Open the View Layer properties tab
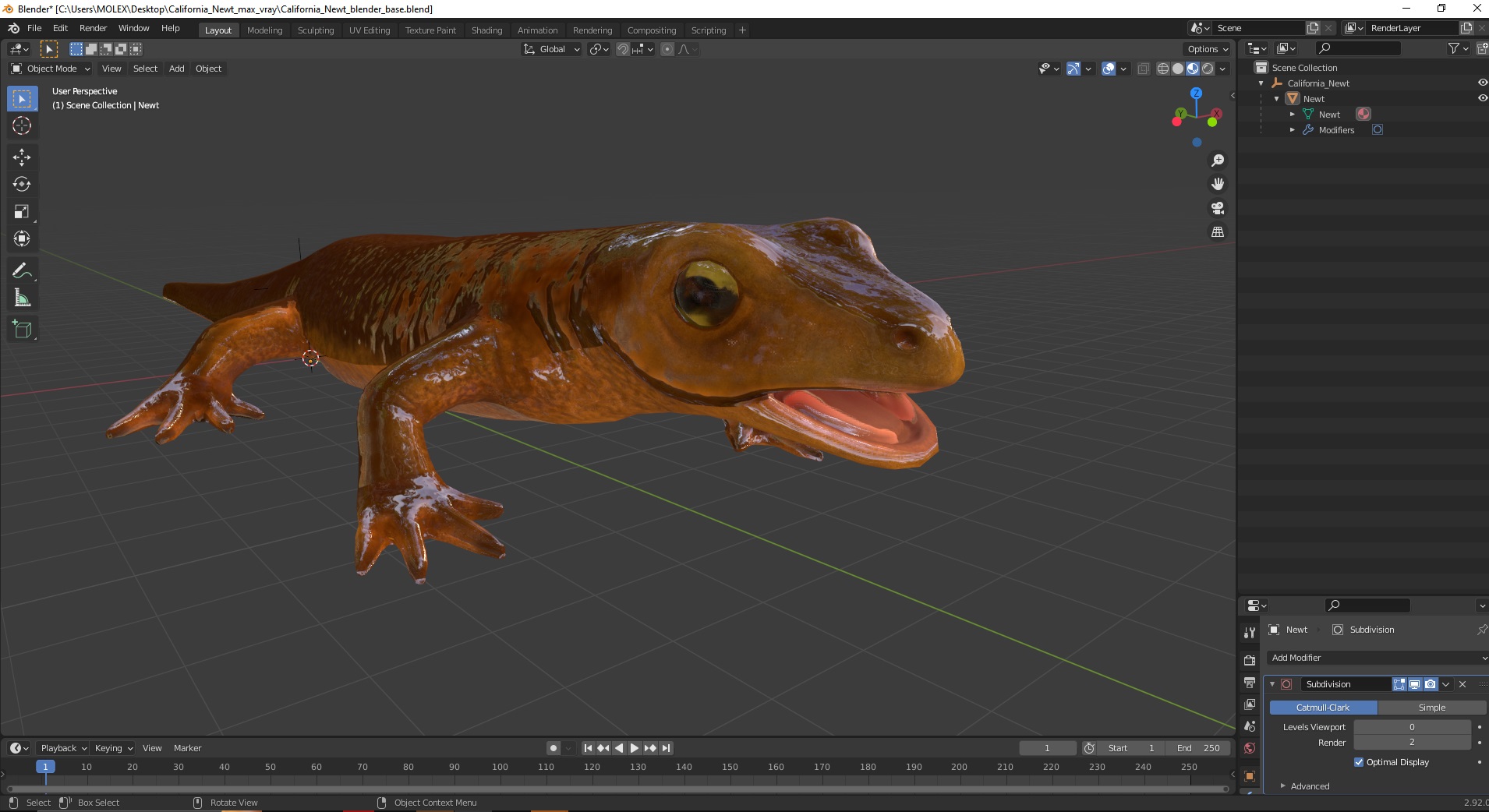 pyautogui.click(x=1250, y=704)
